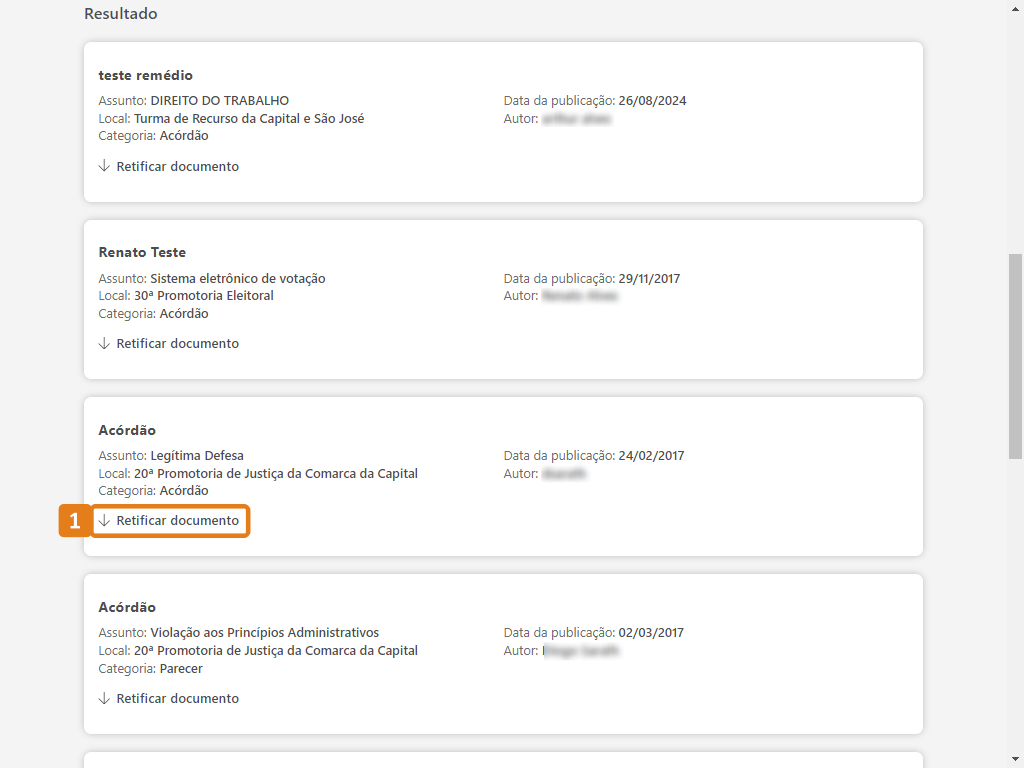This screenshot has height=768, width=1024.
Task: Click the Resultado section heading
Action: coord(120,14)
